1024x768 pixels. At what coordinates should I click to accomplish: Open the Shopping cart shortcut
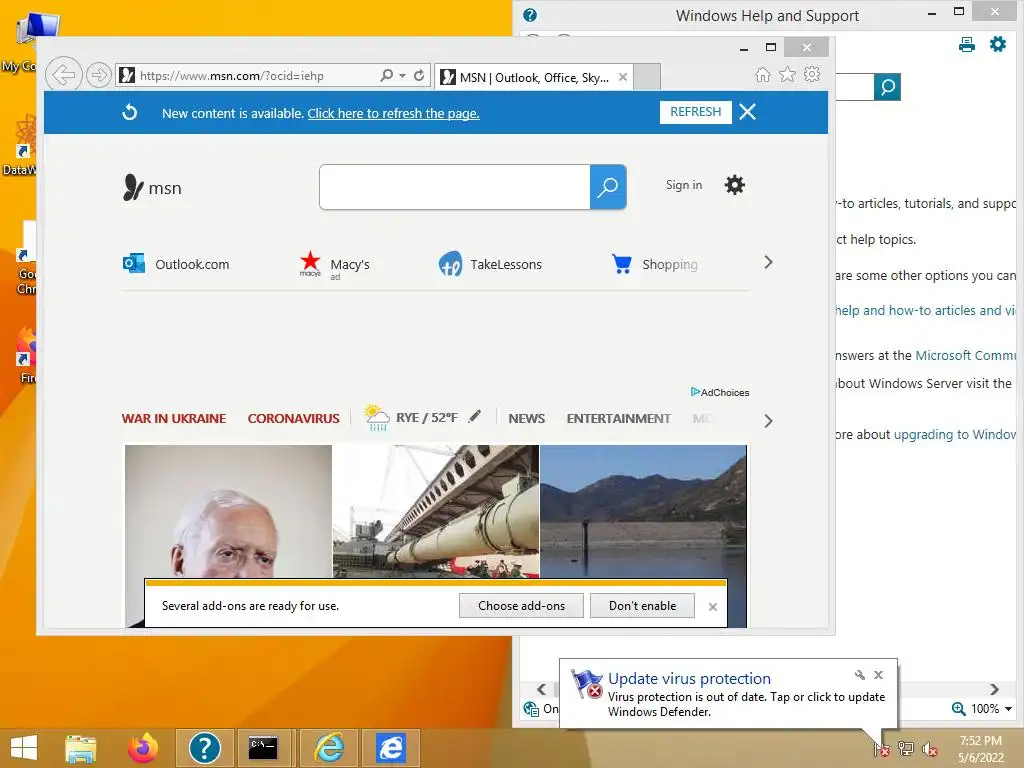(655, 264)
